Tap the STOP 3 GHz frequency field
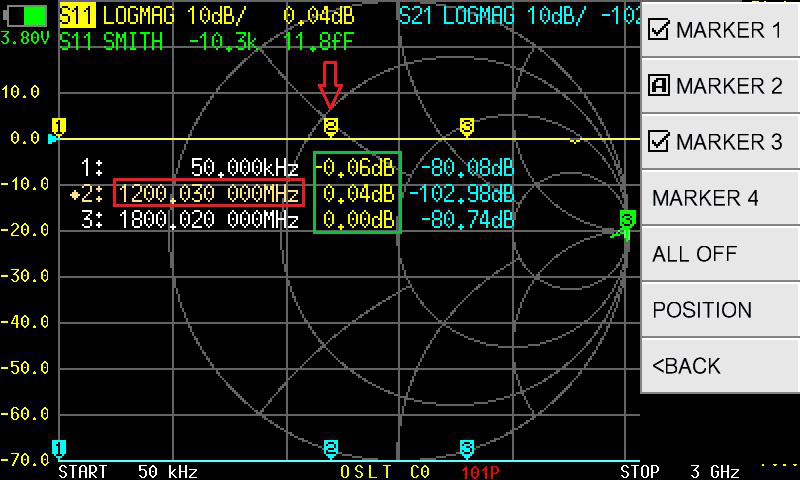This screenshot has width=800, height=480. pyautogui.click(x=667, y=471)
